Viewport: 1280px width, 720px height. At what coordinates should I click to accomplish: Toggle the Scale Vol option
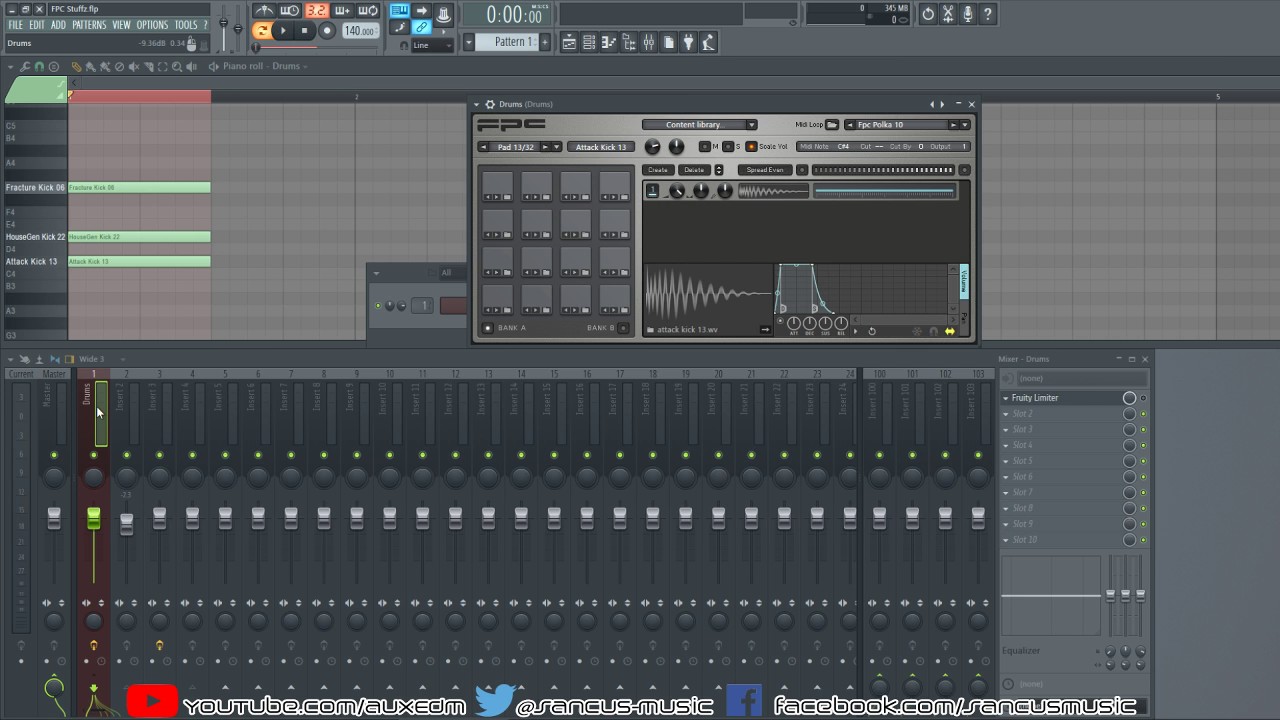751,147
